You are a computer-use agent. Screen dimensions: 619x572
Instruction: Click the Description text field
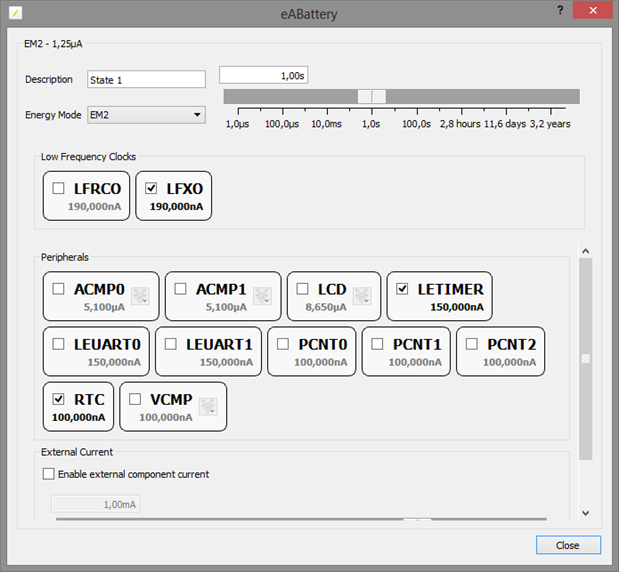point(145,79)
